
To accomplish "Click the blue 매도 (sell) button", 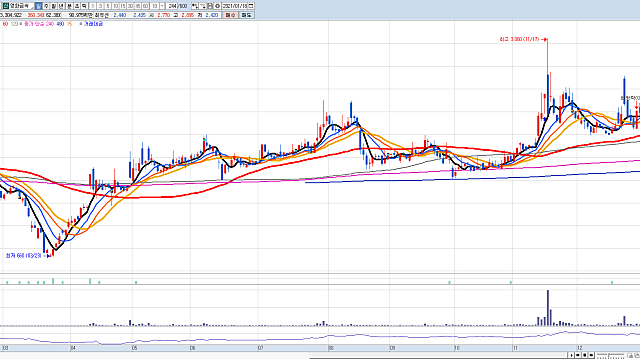I will 247,15.
